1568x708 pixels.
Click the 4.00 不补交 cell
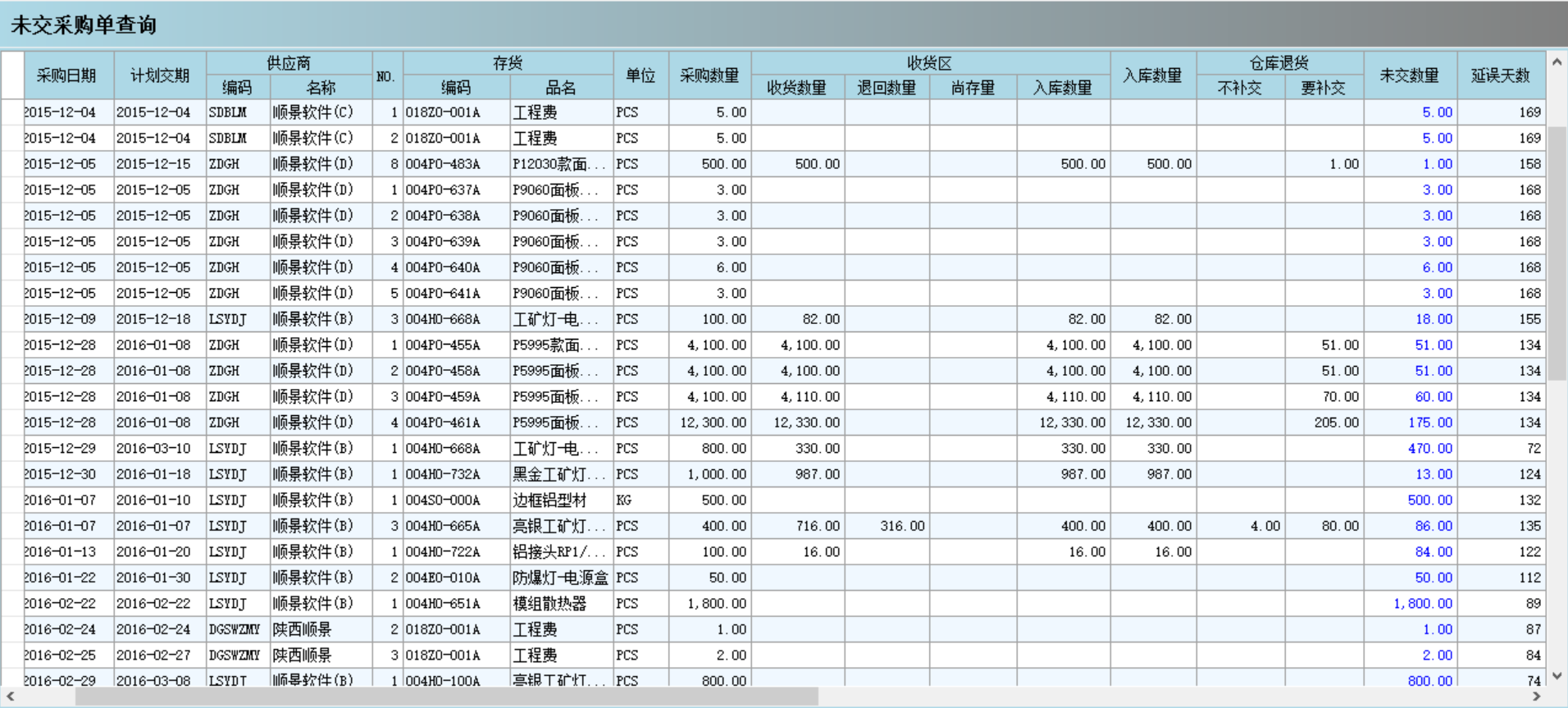1240,526
